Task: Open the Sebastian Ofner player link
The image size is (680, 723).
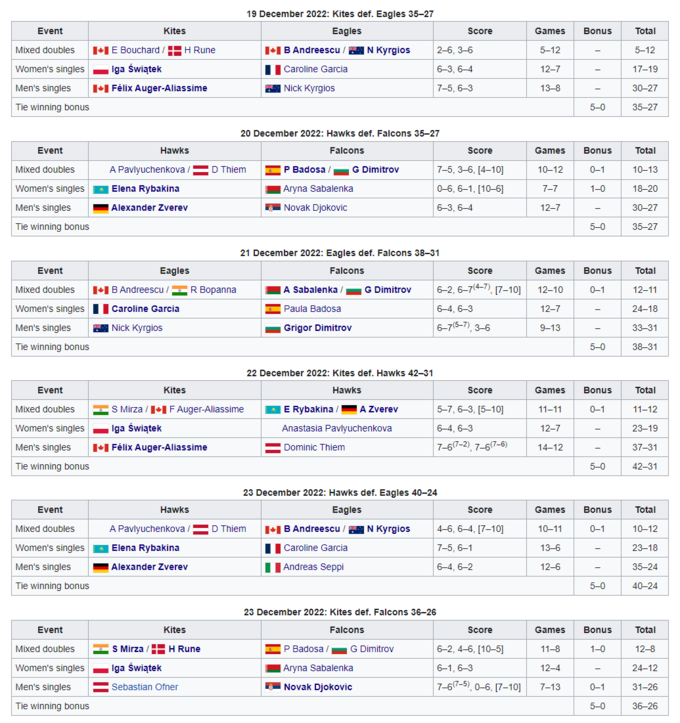Action: point(144,687)
